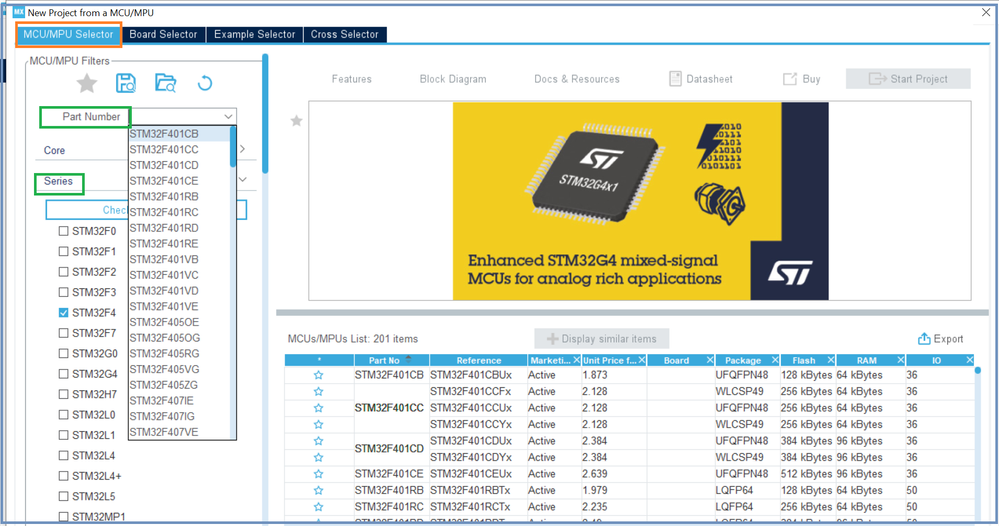Screen dimensions: 999x526
Task: Check the STM32F3 series checkbox
Action: (x=63, y=292)
